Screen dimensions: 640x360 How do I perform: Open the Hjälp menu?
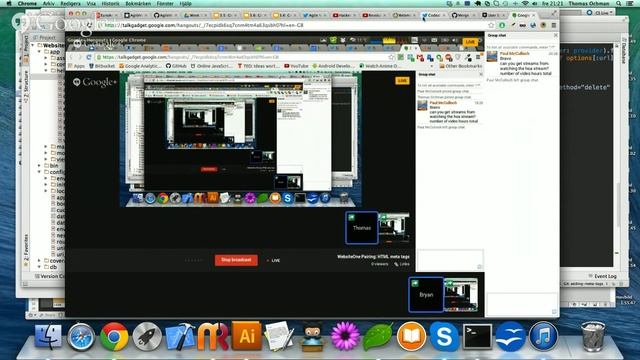click(185, 3)
